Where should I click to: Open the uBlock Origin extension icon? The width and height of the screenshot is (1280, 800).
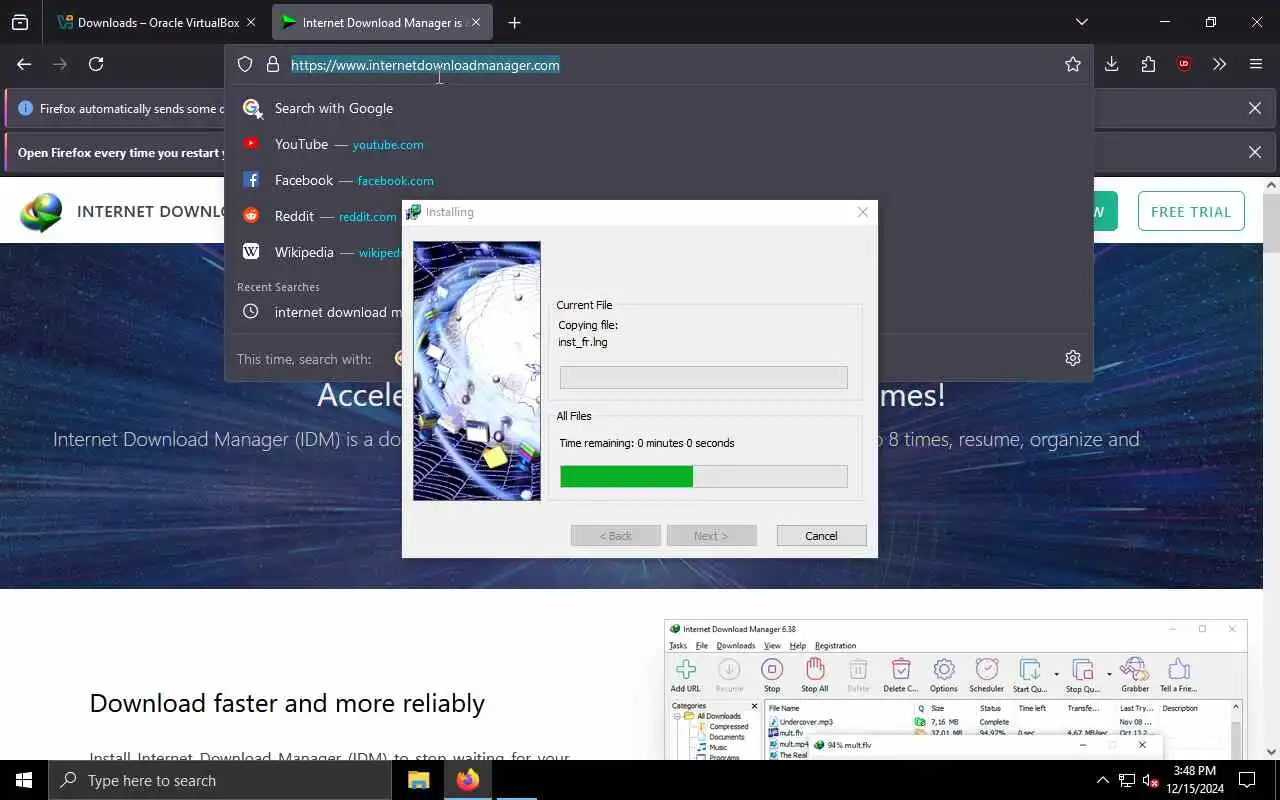pyautogui.click(x=1184, y=64)
